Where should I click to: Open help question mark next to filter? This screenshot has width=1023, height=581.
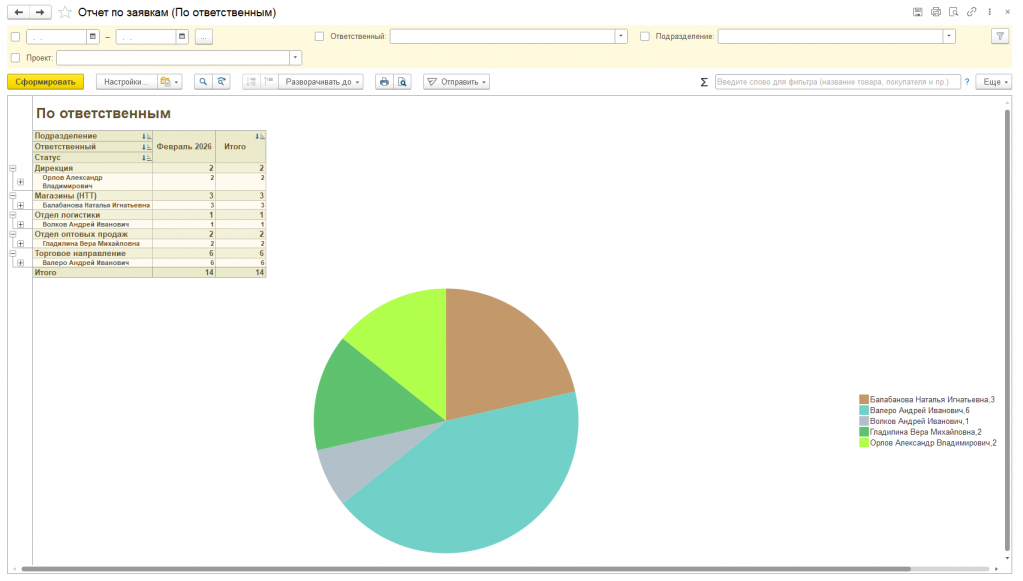[x=967, y=82]
